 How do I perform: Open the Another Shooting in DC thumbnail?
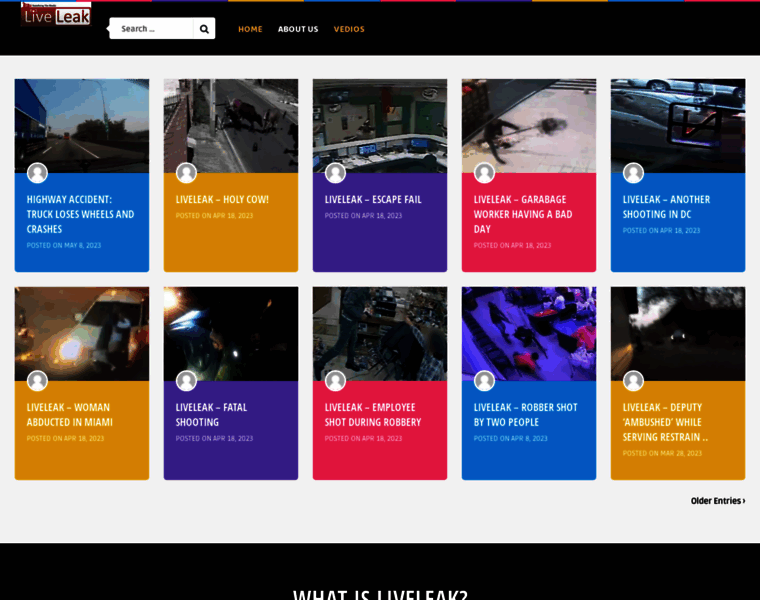(678, 126)
